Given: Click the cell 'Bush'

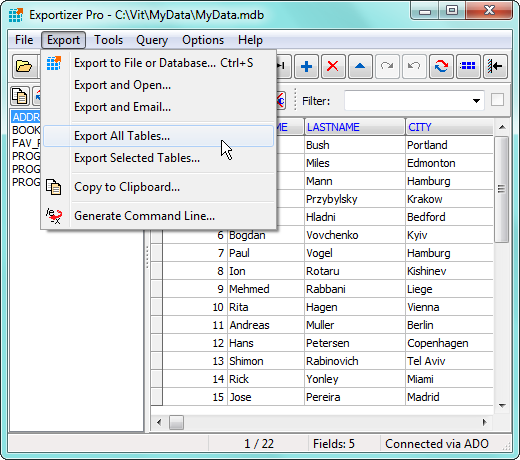Looking at the screenshot, I should point(355,145).
